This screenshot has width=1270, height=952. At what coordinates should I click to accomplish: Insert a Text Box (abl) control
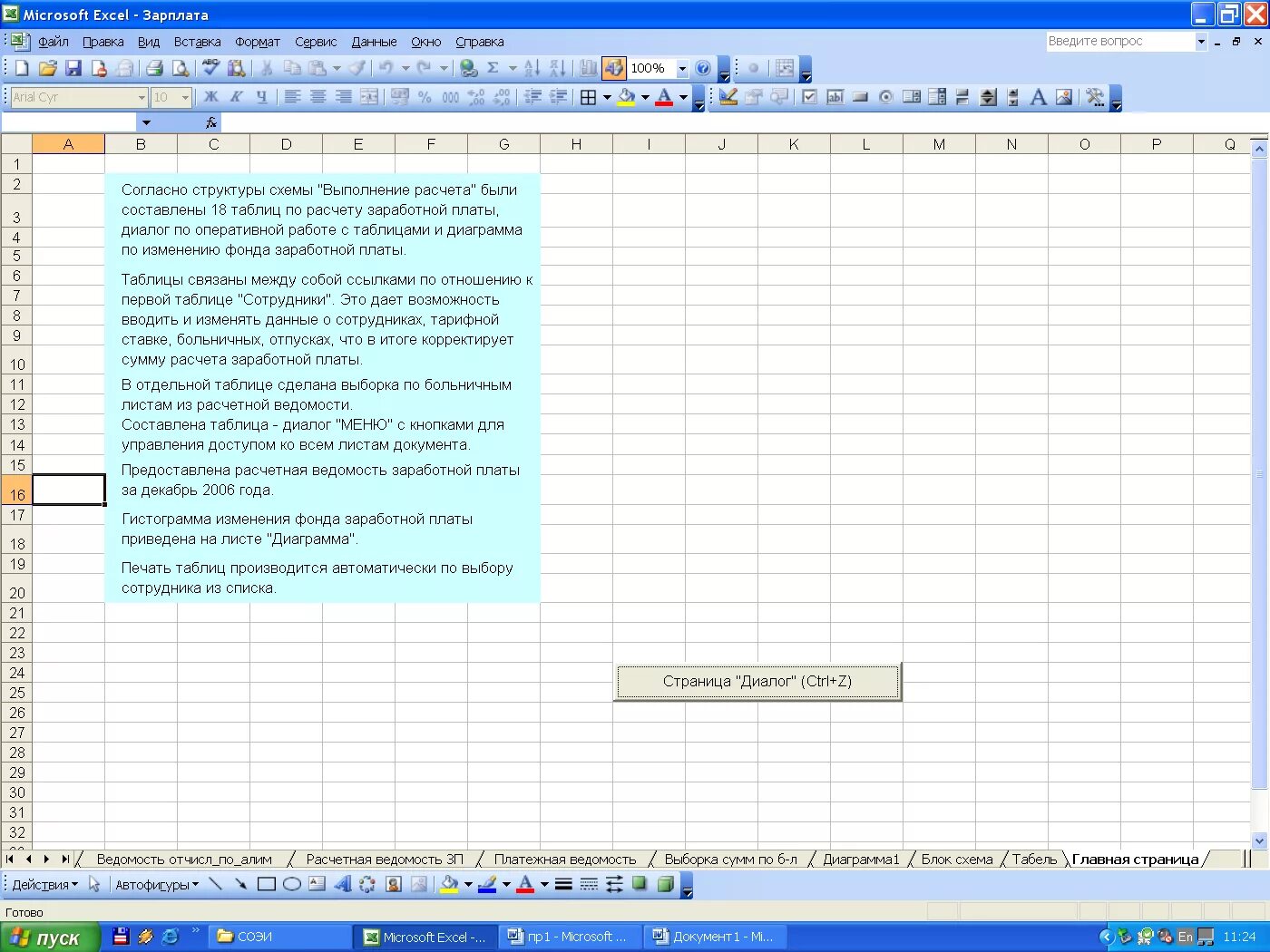835,97
